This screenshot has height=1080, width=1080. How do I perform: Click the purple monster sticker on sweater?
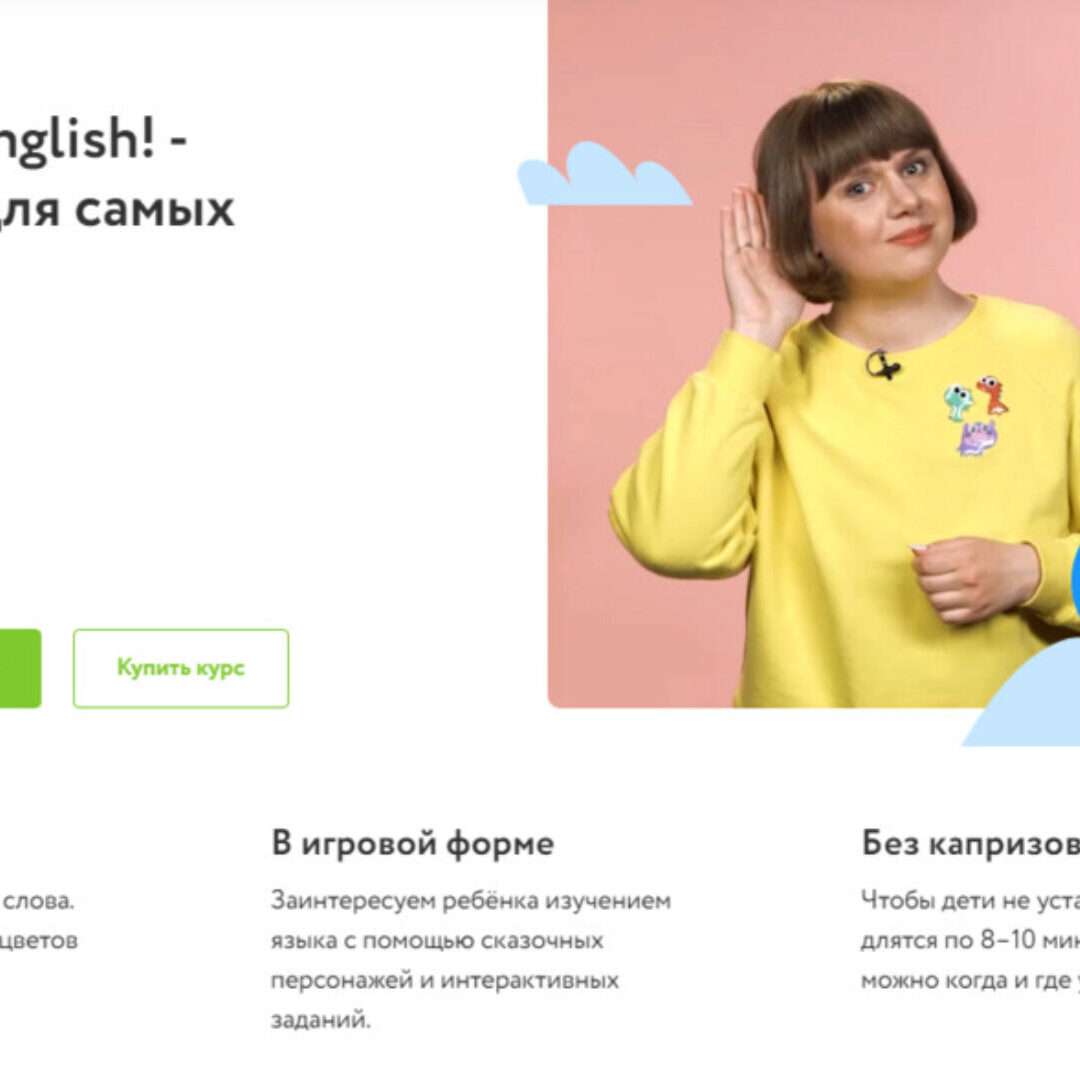(x=978, y=438)
